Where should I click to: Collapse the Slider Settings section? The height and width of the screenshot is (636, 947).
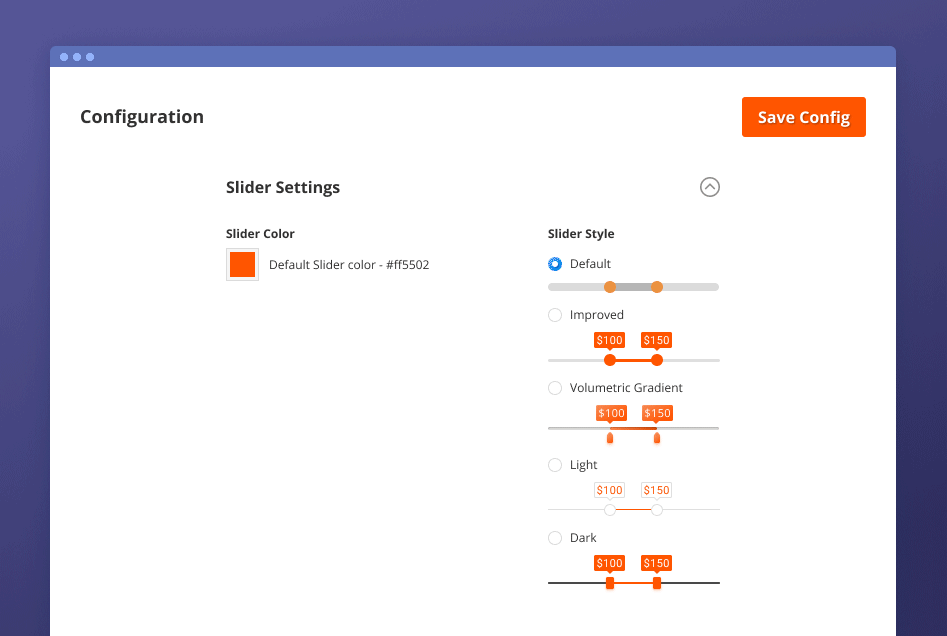coord(710,187)
